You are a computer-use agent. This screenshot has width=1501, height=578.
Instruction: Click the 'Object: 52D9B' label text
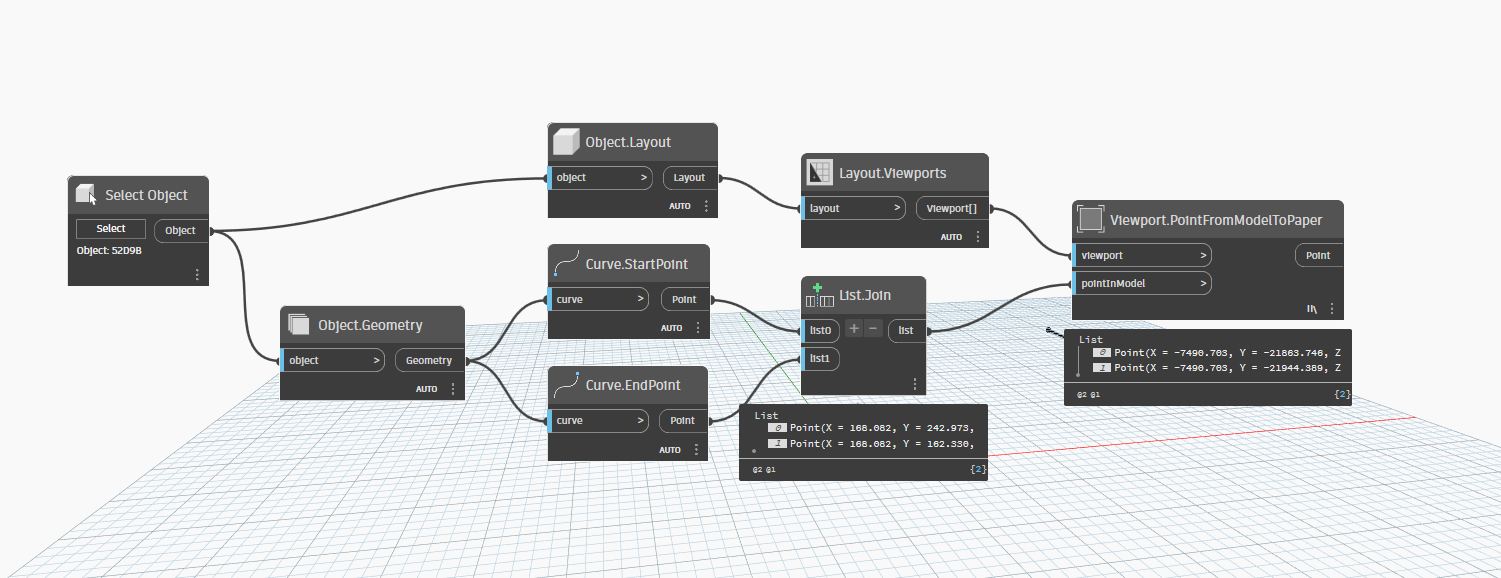tap(109, 251)
